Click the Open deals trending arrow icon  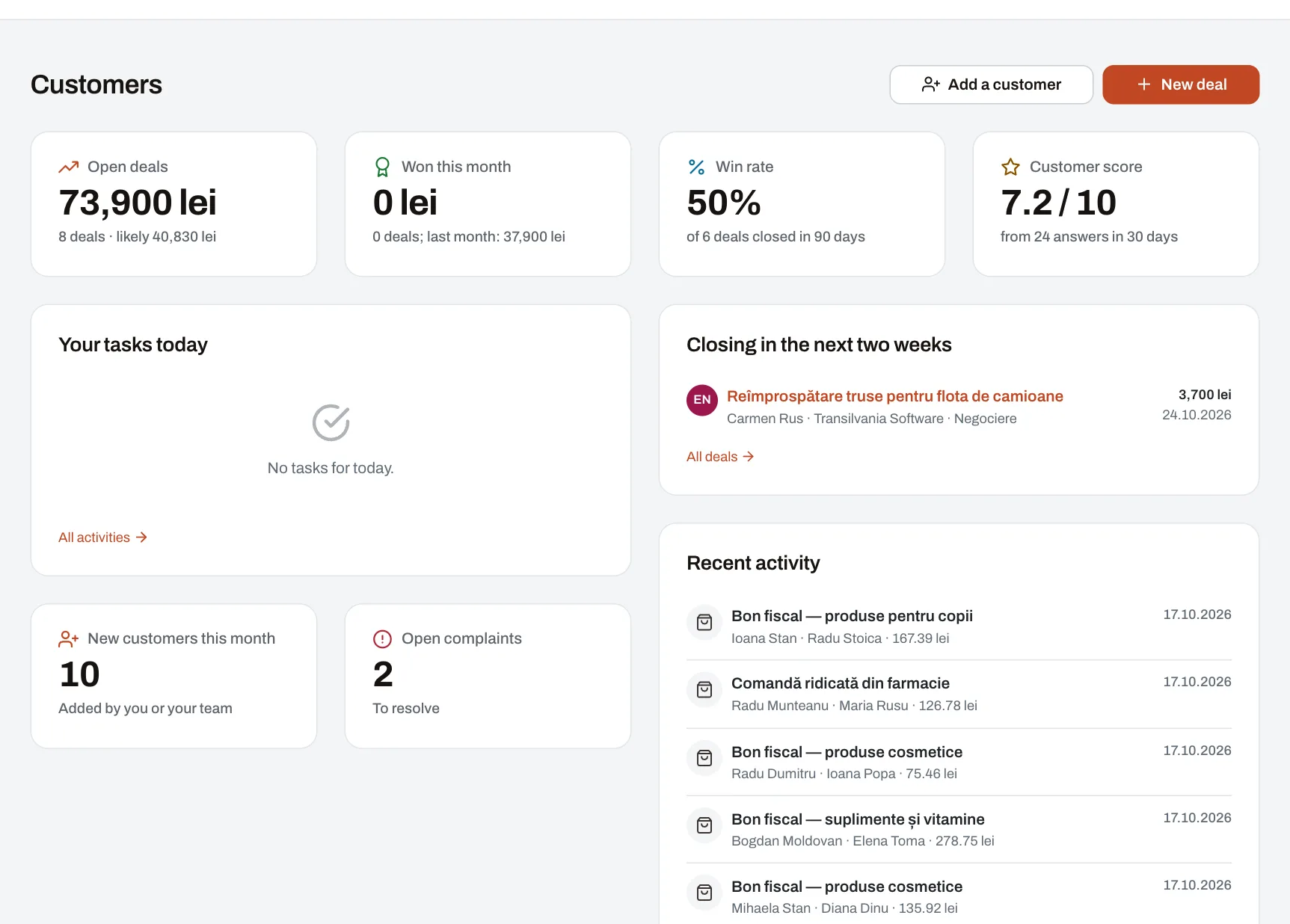click(x=69, y=167)
